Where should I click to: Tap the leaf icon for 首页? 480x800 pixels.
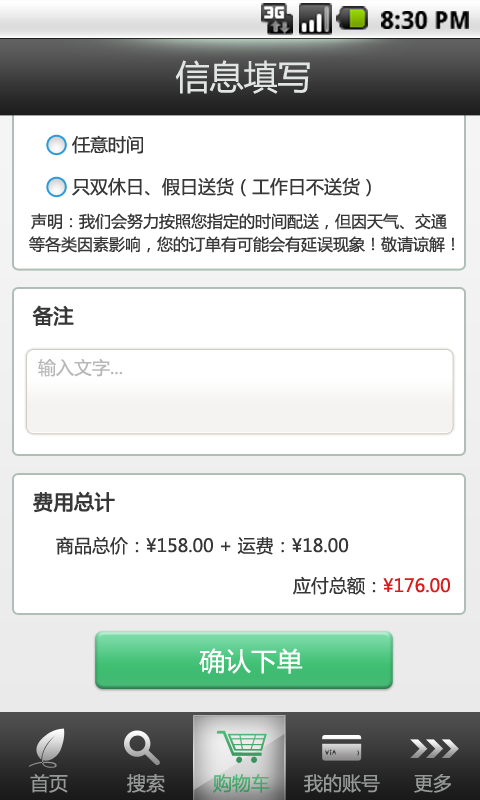pyautogui.click(x=48, y=748)
